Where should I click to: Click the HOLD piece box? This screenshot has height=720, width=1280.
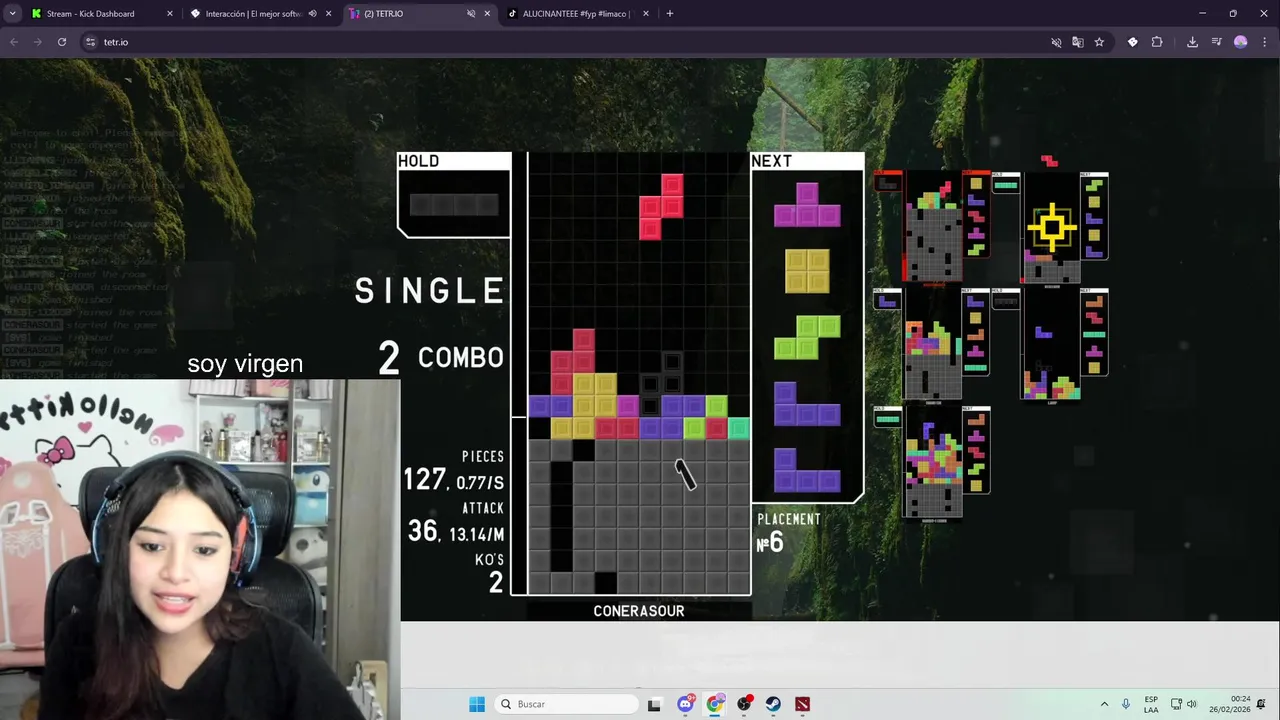(454, 195)
